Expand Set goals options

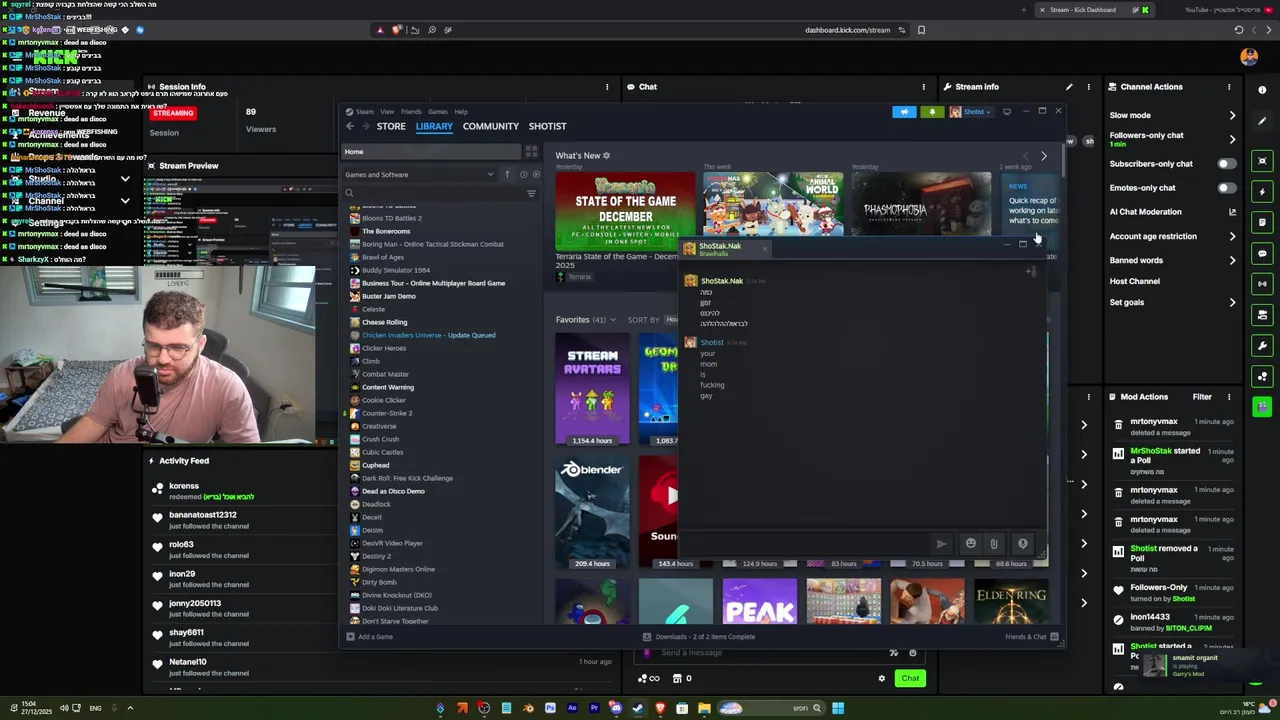point(1232,302)
